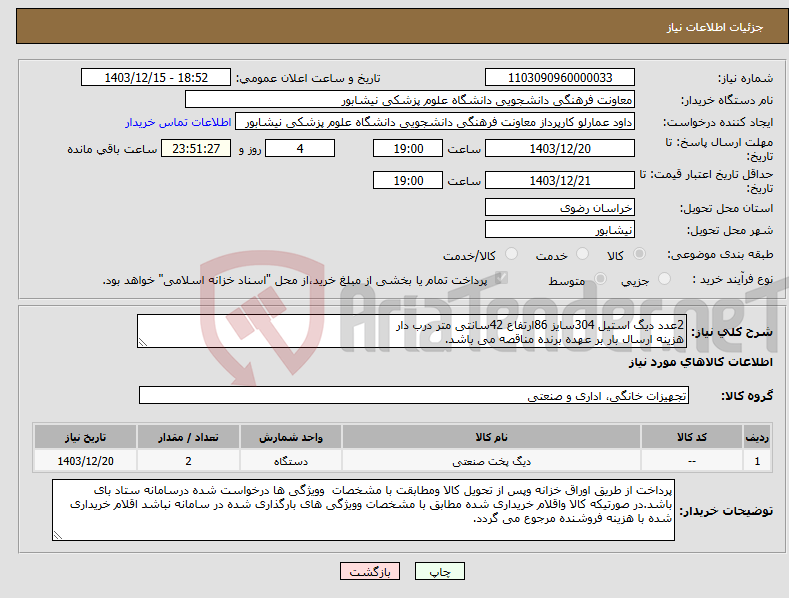The height and width of the screenshot is (598, 789).
Task: Click the announcement date field 1403/12/15 - 18:52
Action: (x=155, y=78)
